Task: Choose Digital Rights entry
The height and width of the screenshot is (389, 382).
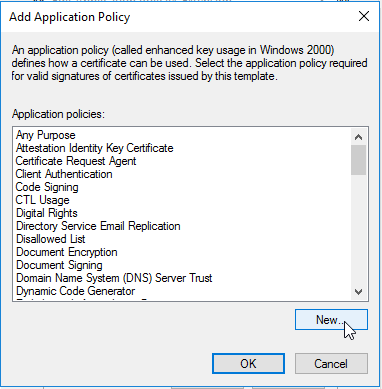Action: [47, 213]
